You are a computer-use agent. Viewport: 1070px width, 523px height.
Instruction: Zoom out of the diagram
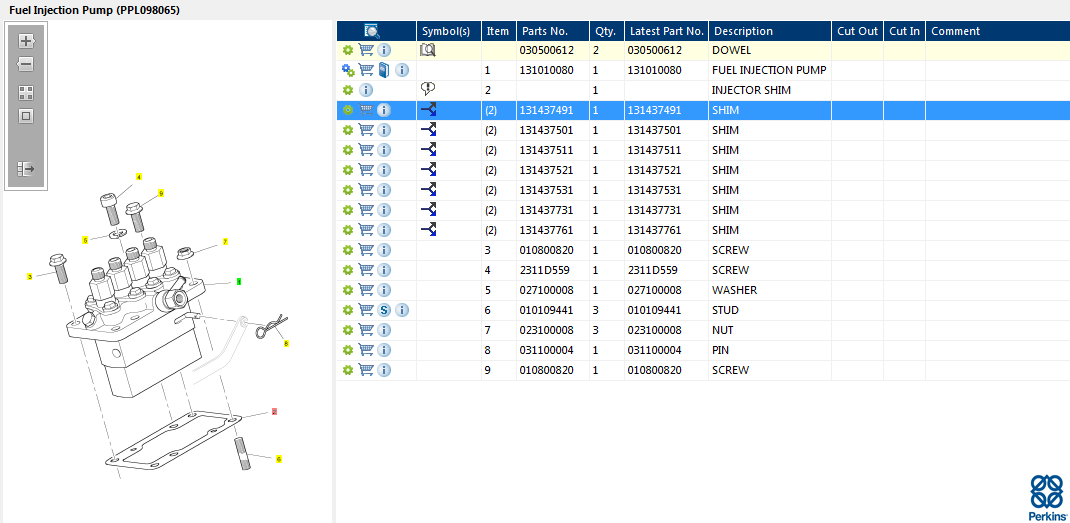tap(26, 64)
